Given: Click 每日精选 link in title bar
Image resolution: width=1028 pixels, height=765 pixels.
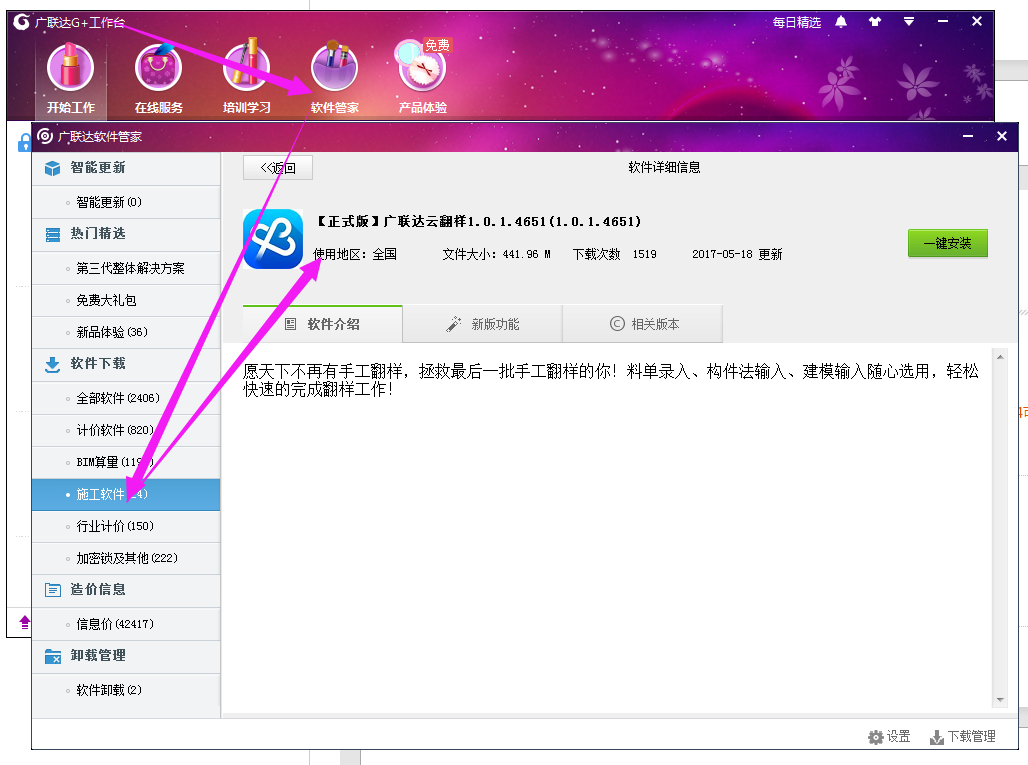Looking at the screenshot, I should click(x=797, y=22).
